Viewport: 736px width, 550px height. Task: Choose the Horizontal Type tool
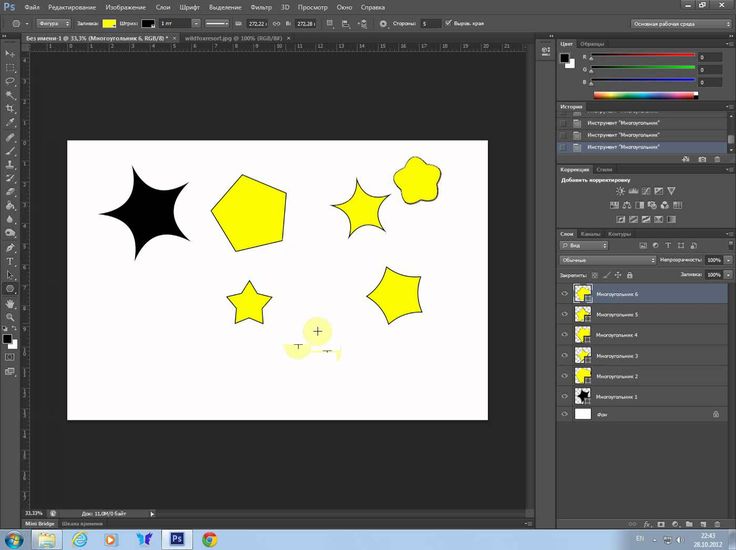click(10, 260)
